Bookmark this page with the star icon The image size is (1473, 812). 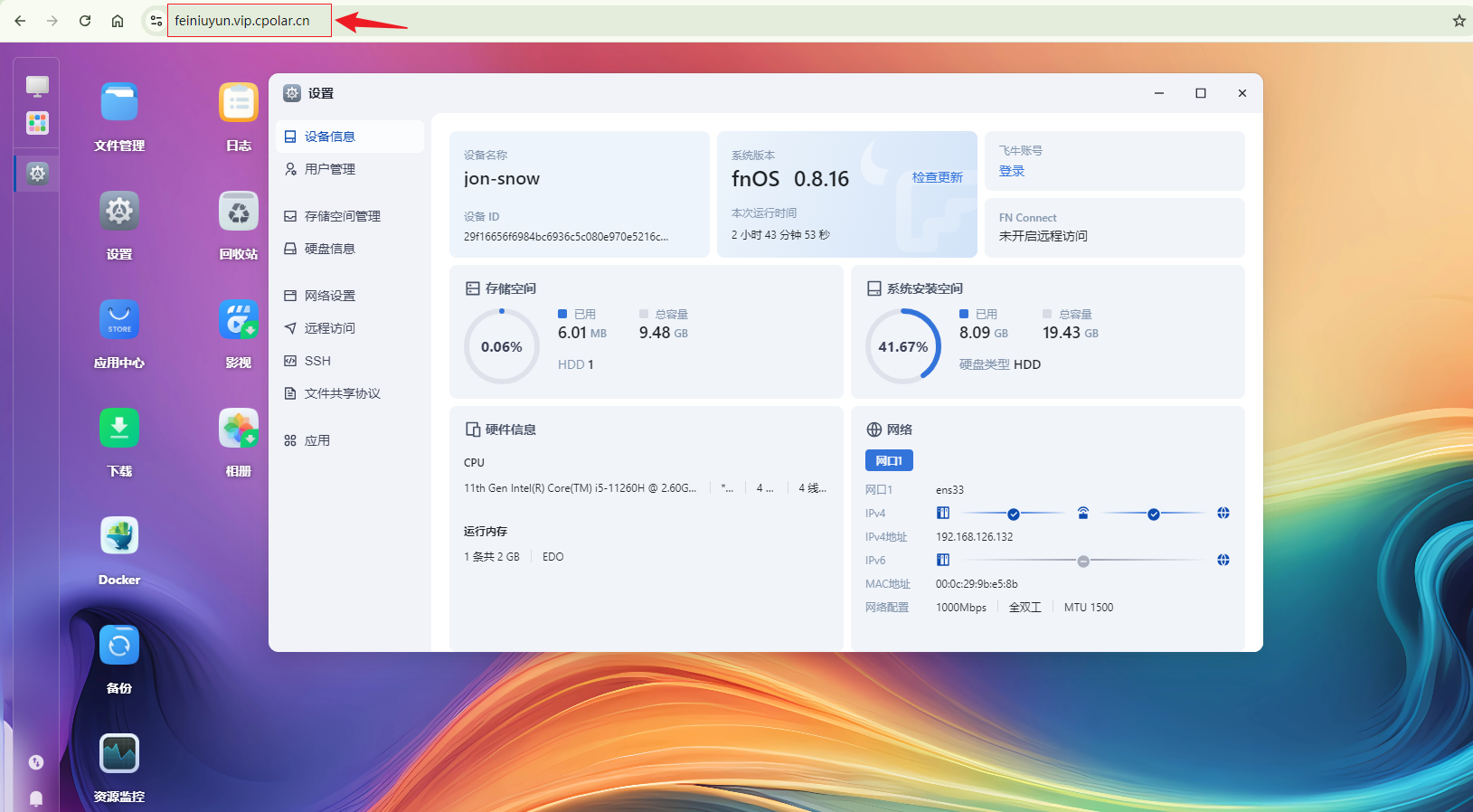[1459, 21]
